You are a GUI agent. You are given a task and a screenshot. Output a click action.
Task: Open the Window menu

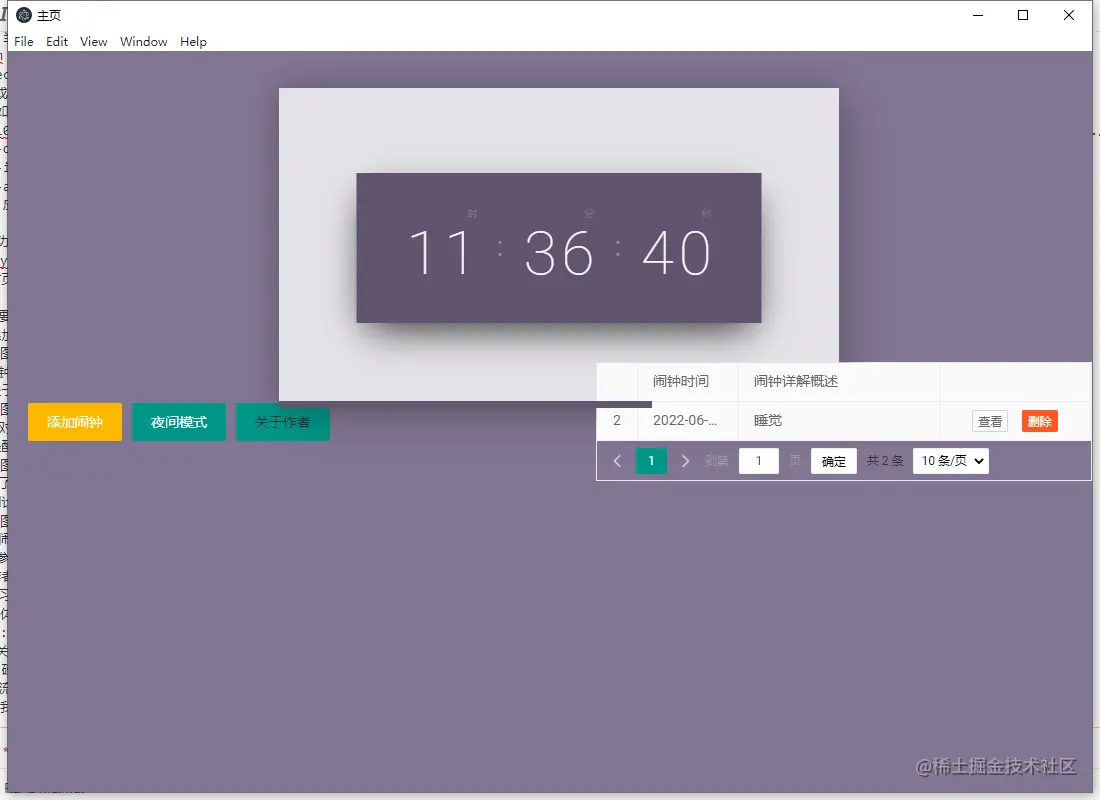[x=144, y=41]
